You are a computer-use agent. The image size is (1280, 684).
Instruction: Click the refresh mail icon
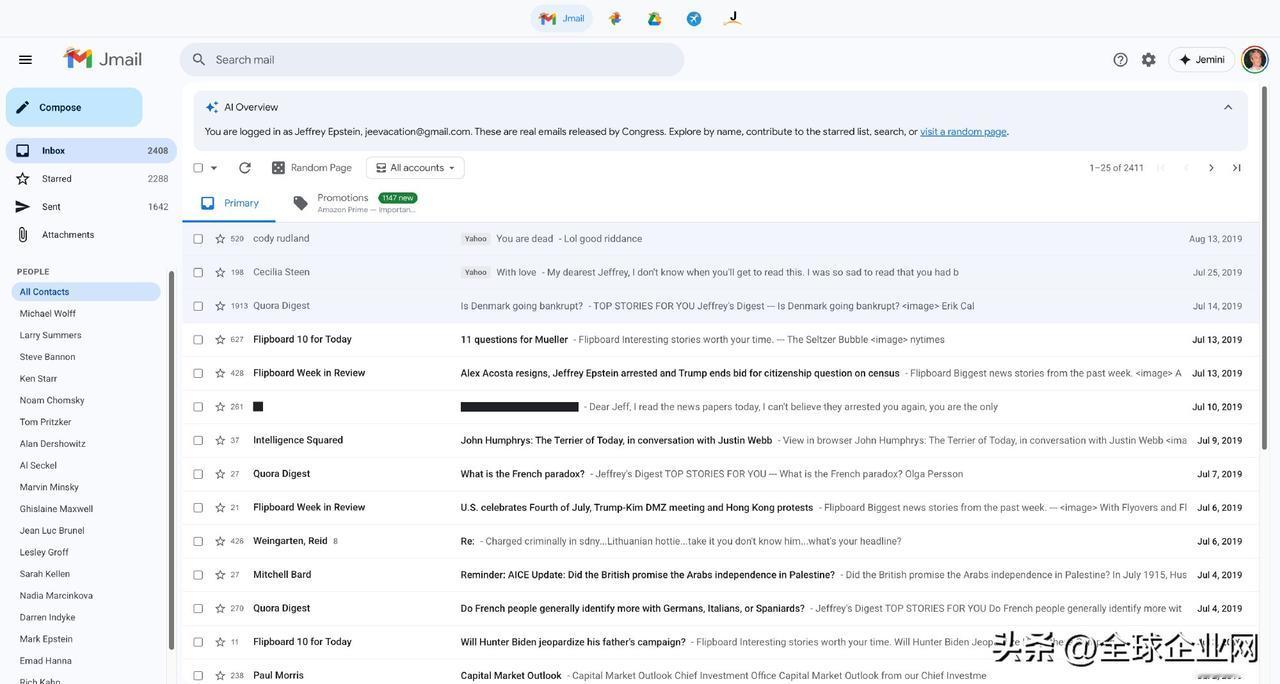[245, 168]
